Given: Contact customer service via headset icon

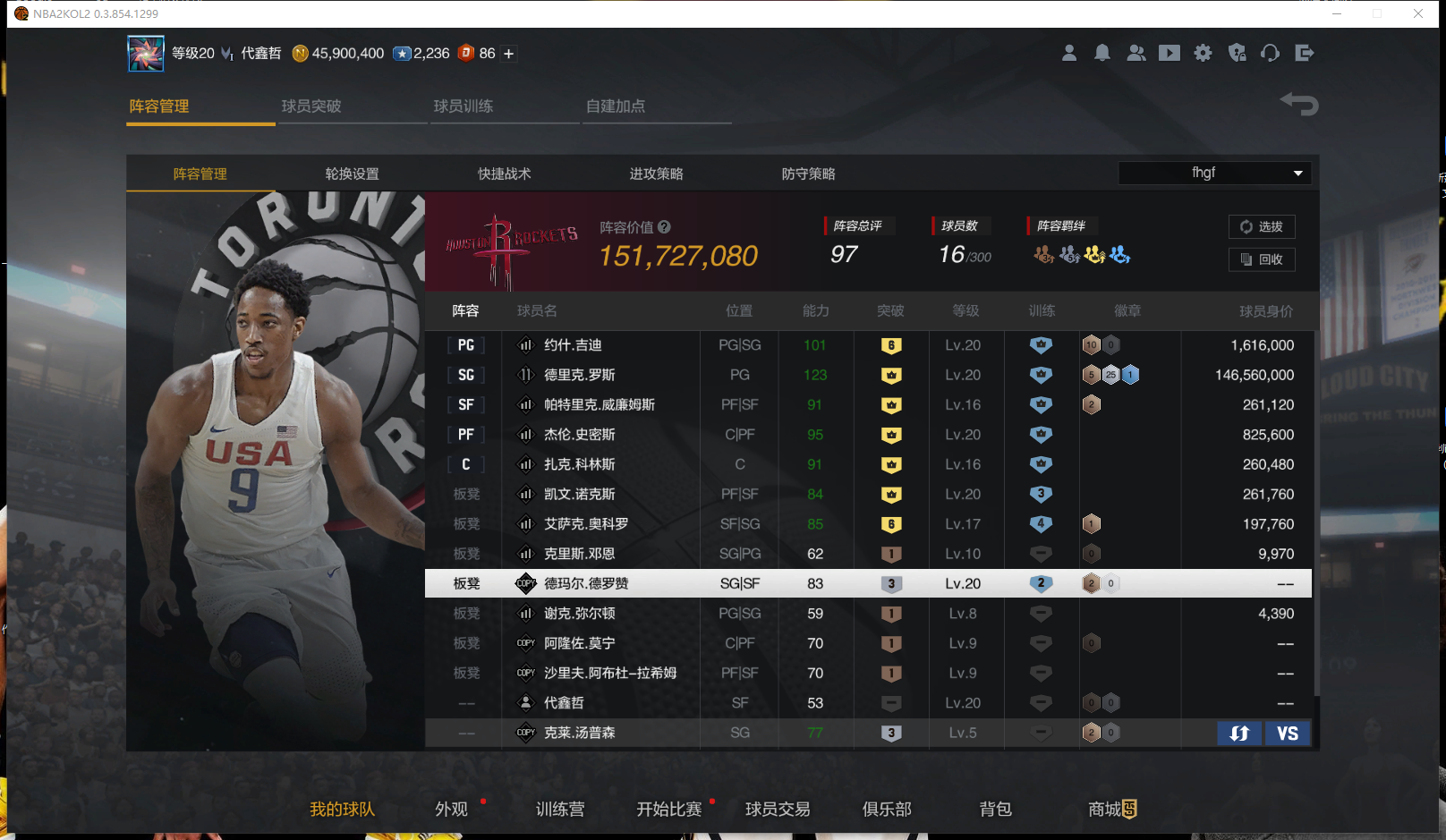Looking at the screenshot, I should click(x=1270, y=54).
